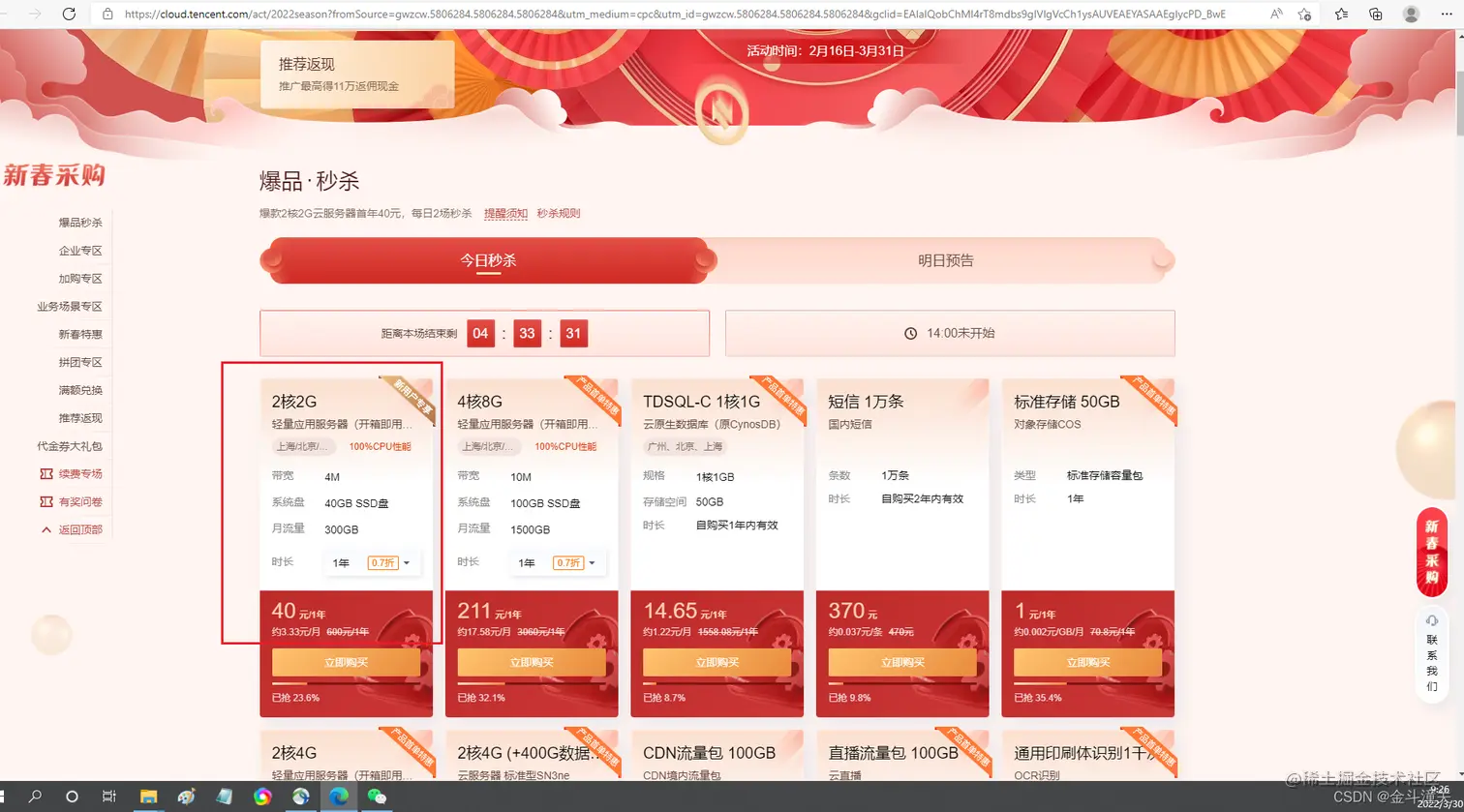This screenshot has height=812, width=1464.
Task: Click the 14:00未开始 session box
Action: click(950, 333)
